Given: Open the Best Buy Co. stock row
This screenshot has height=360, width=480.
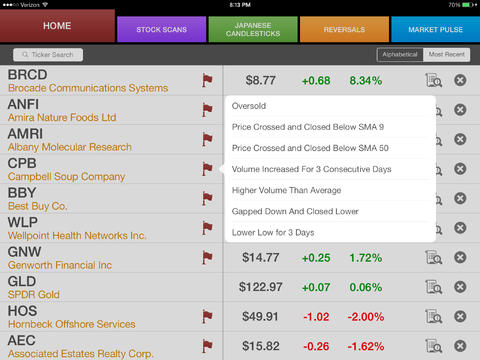Looking at the screenshot, I should point(111,199).
